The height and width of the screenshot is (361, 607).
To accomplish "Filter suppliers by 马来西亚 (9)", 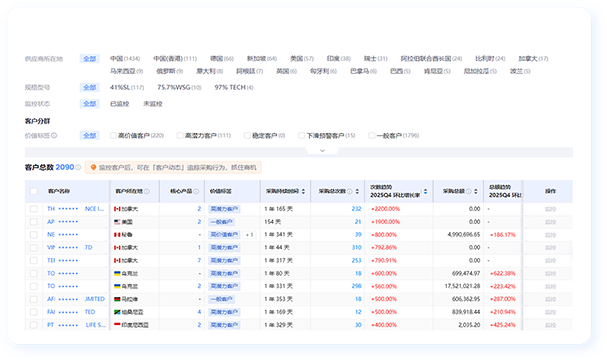I will [x=126, y=71].
